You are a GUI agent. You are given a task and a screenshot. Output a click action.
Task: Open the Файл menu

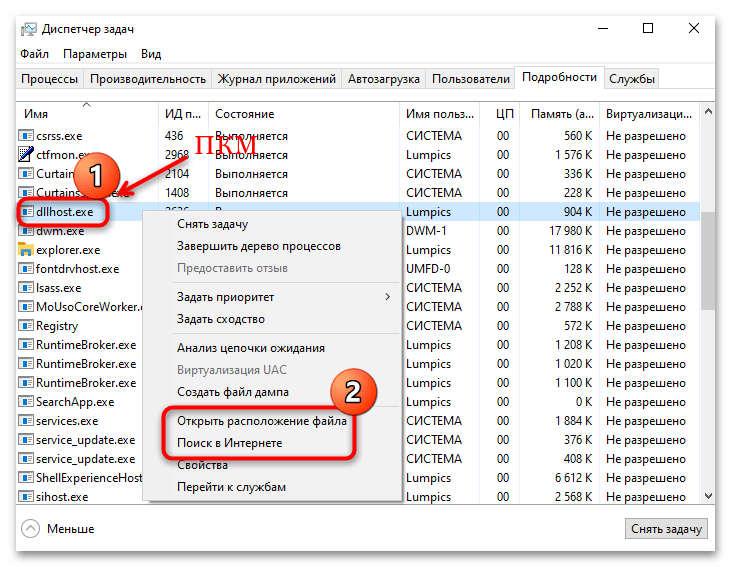point(34,54)
